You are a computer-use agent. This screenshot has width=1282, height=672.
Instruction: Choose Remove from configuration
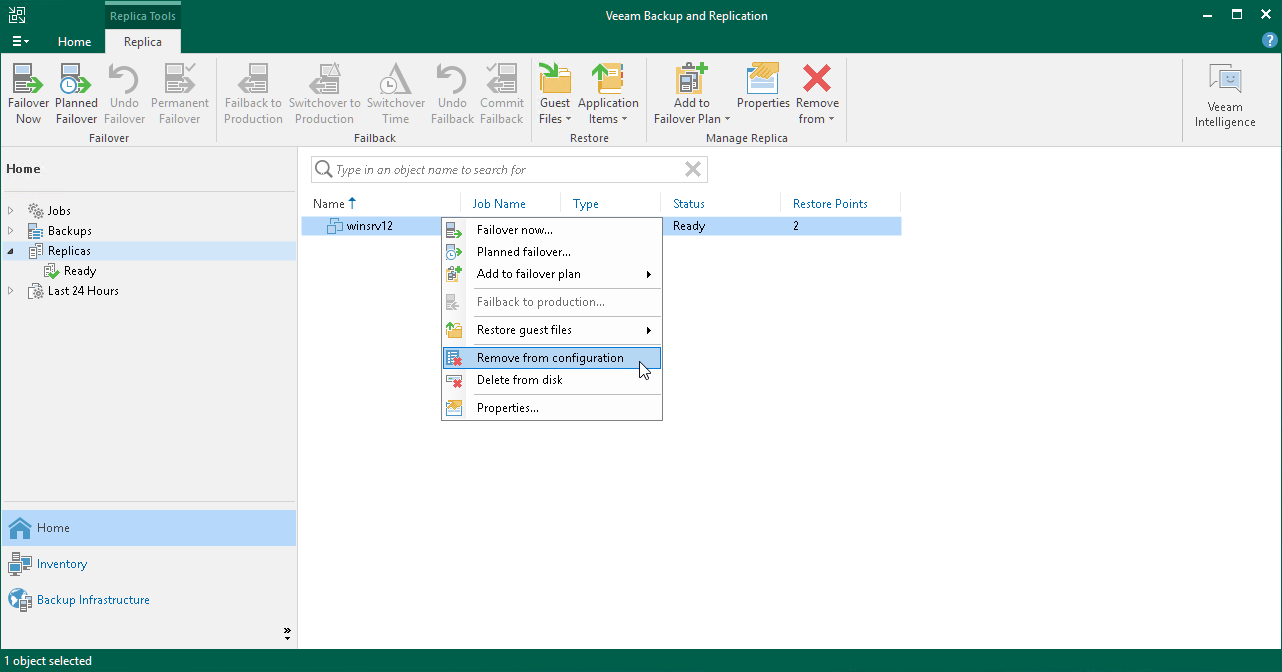click(x=552, y=358)
